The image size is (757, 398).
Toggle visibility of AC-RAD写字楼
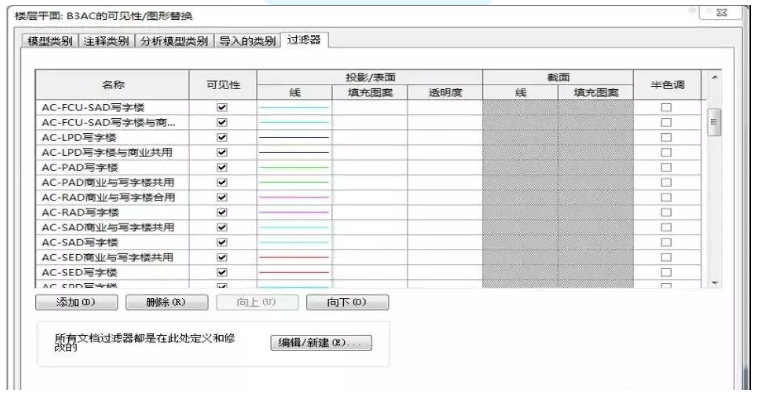pyautogui.click(x=222, y=212)
